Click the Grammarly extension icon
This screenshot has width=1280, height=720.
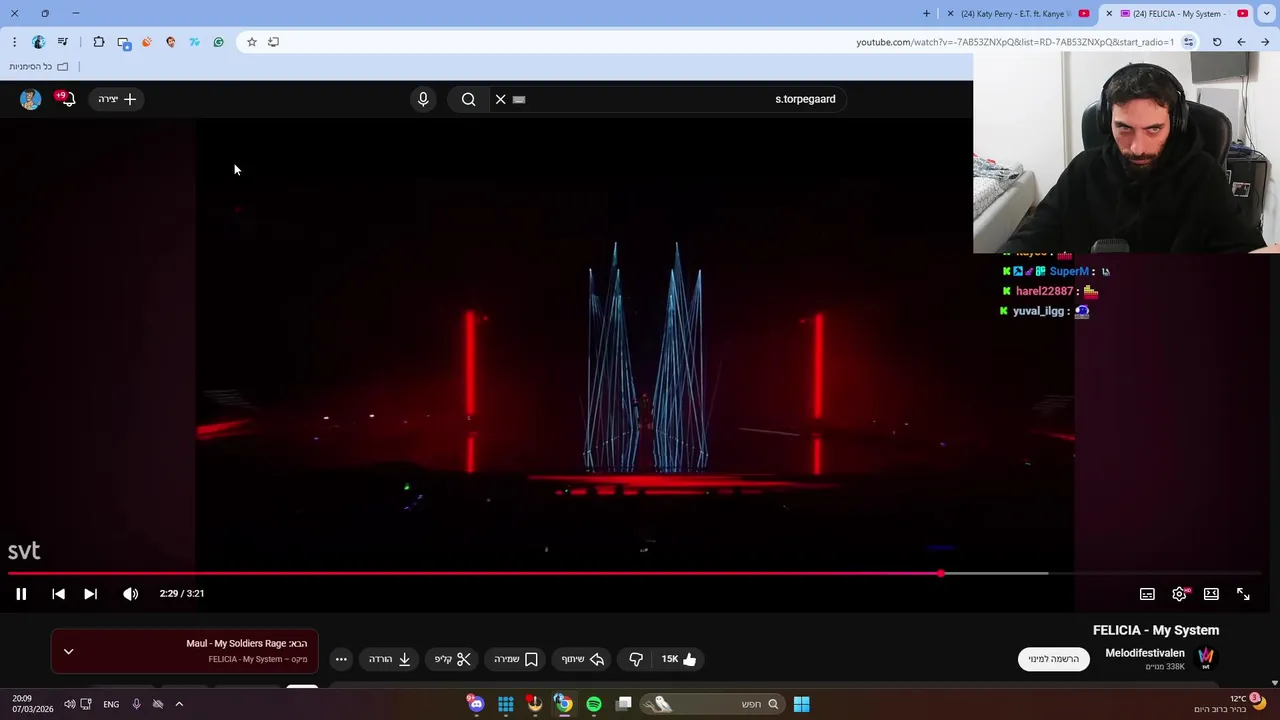219,42
